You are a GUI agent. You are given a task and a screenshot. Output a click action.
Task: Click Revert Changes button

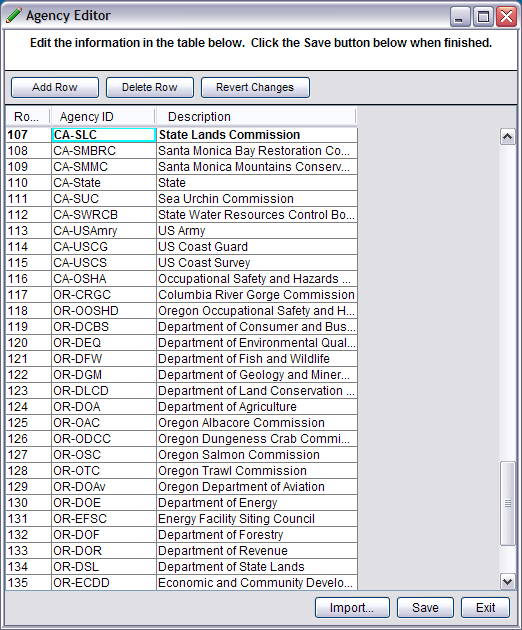click(x=255, y=87)
